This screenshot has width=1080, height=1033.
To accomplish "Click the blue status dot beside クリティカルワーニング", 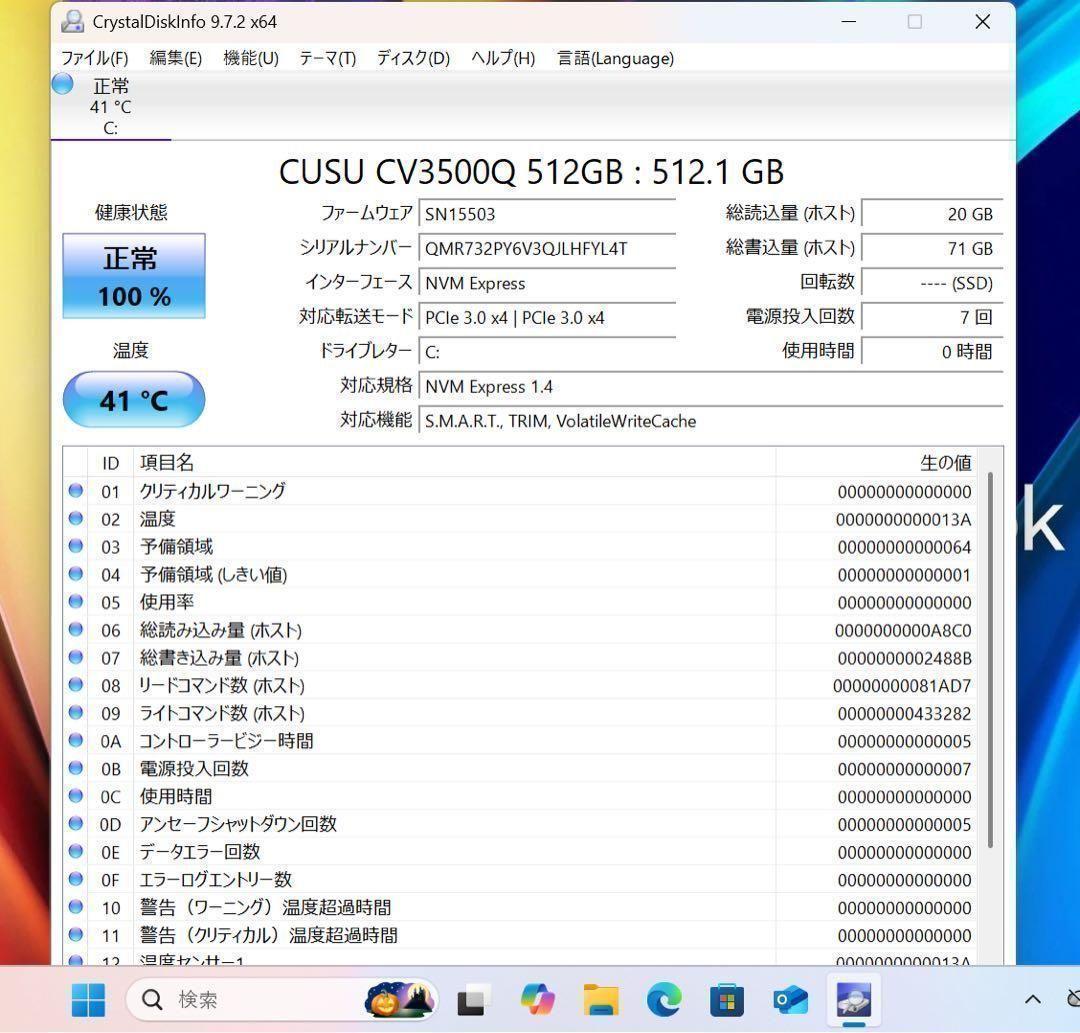I will pos(76,490).
